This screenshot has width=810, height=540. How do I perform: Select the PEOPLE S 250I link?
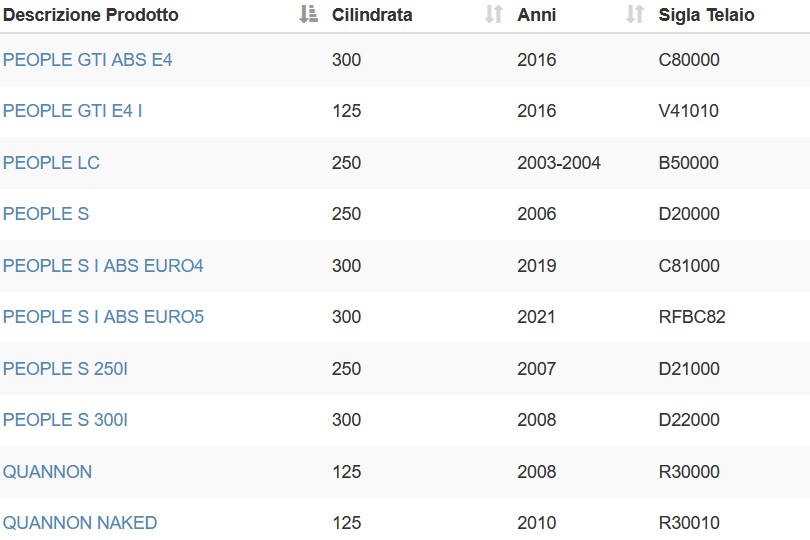pos(65,369)
